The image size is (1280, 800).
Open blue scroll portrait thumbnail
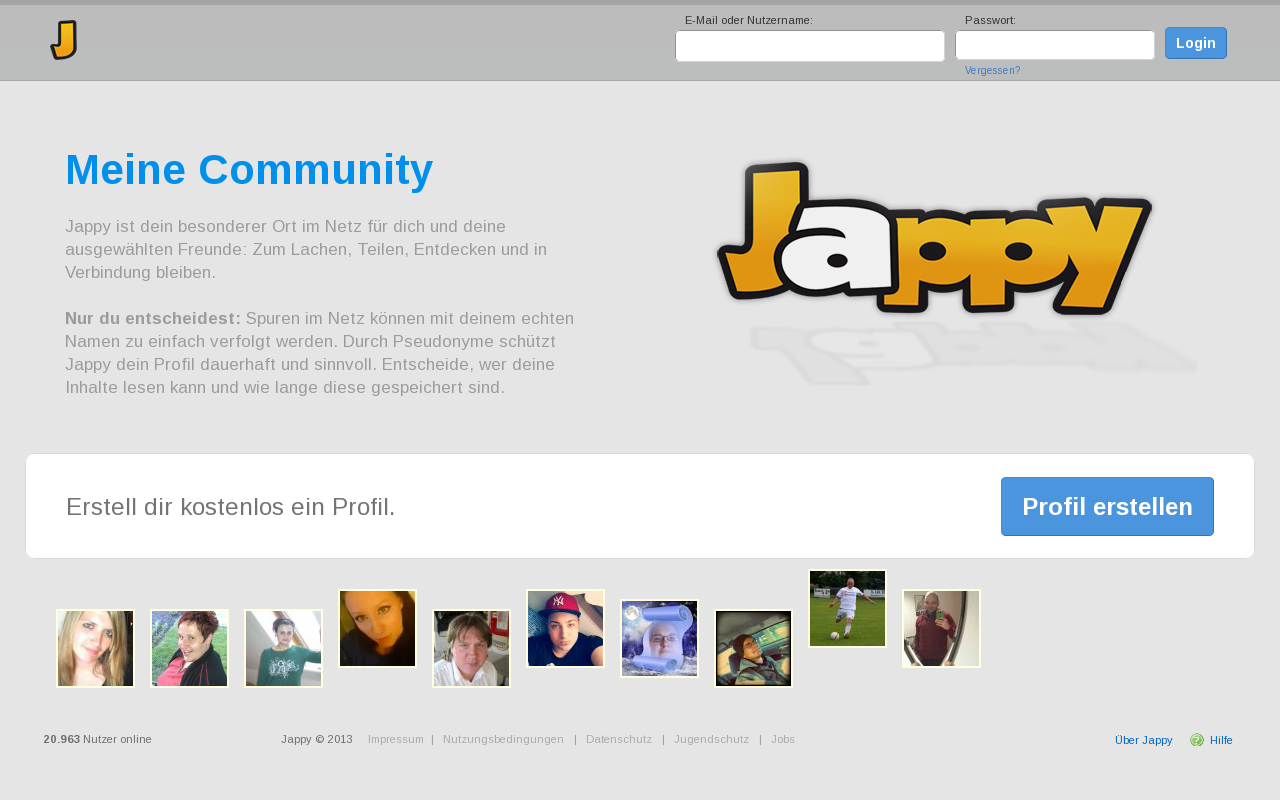[x=659, y=638]
